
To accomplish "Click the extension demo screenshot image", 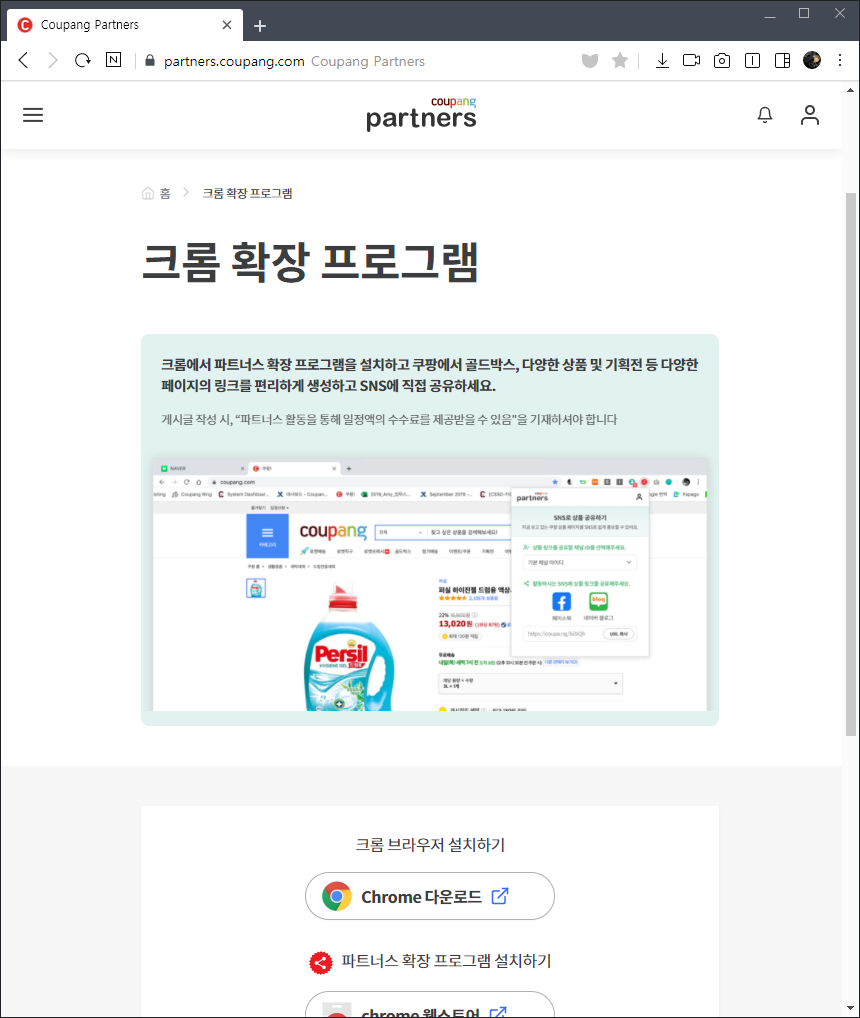I will coord(430,584).
